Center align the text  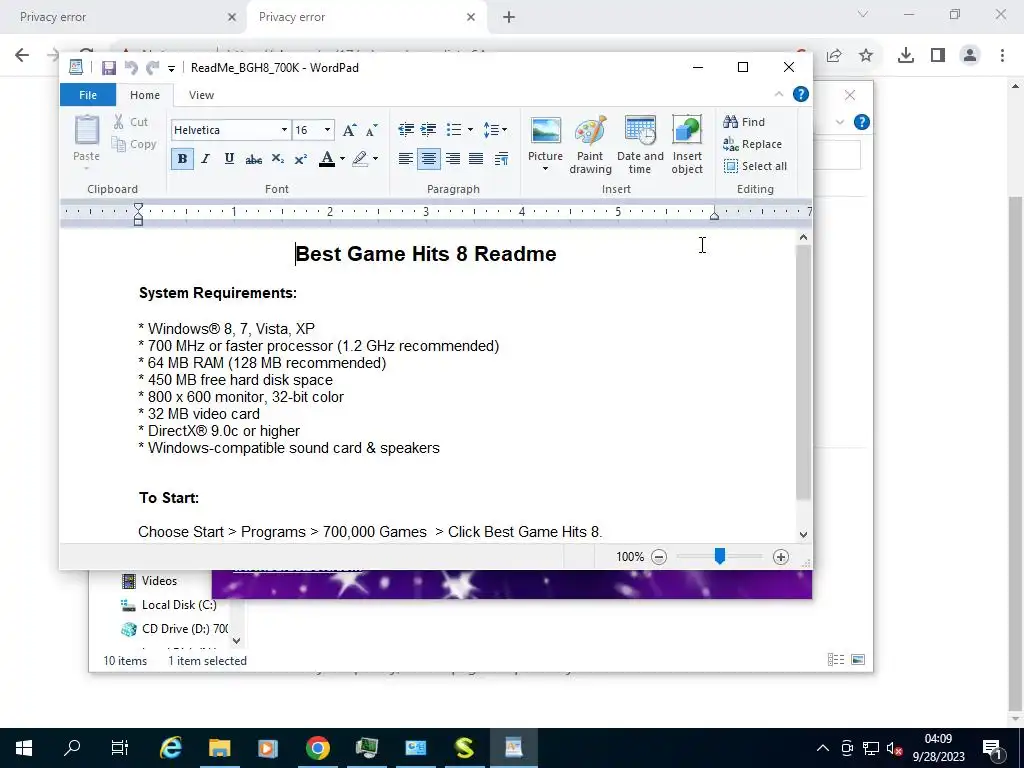tap(428, 159)
